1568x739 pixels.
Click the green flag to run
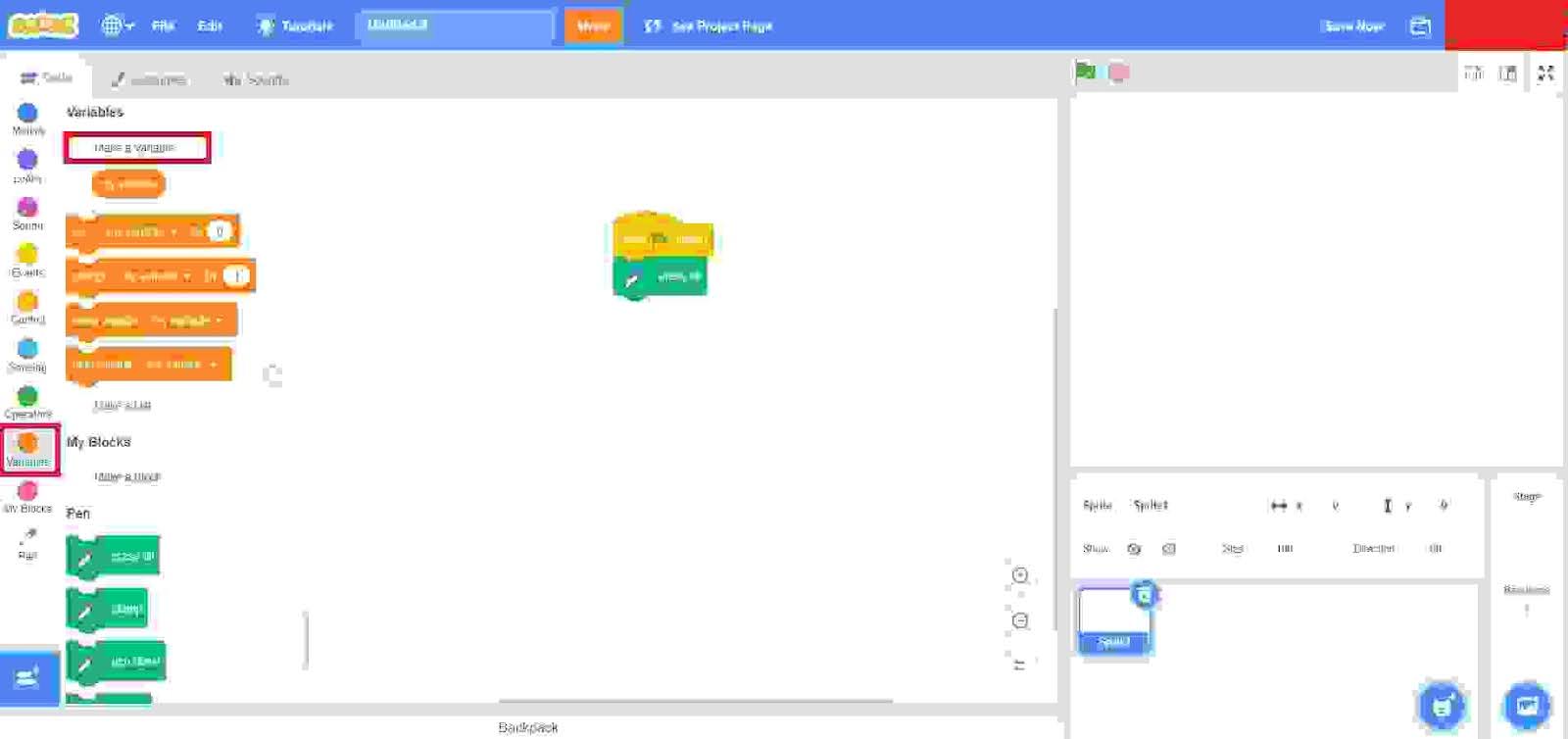tap(1086, 71)
